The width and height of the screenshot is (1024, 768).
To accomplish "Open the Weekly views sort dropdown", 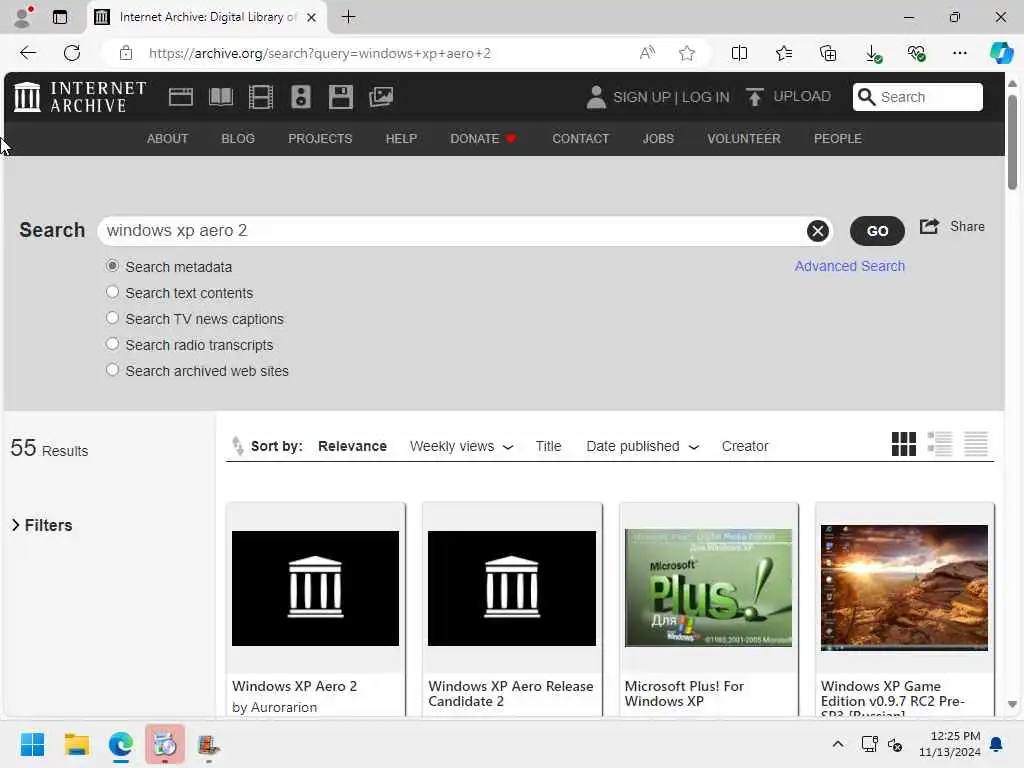I will coord(461,446).
